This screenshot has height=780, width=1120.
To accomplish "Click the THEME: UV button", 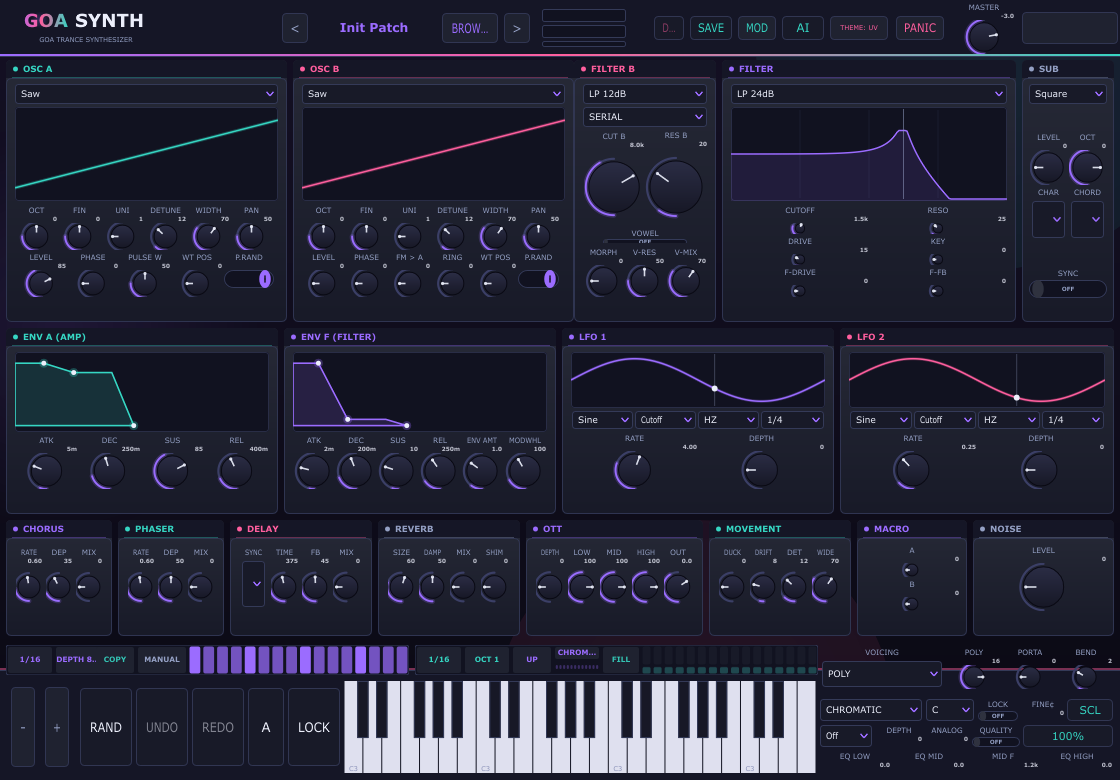I will [x=859, y=28].
